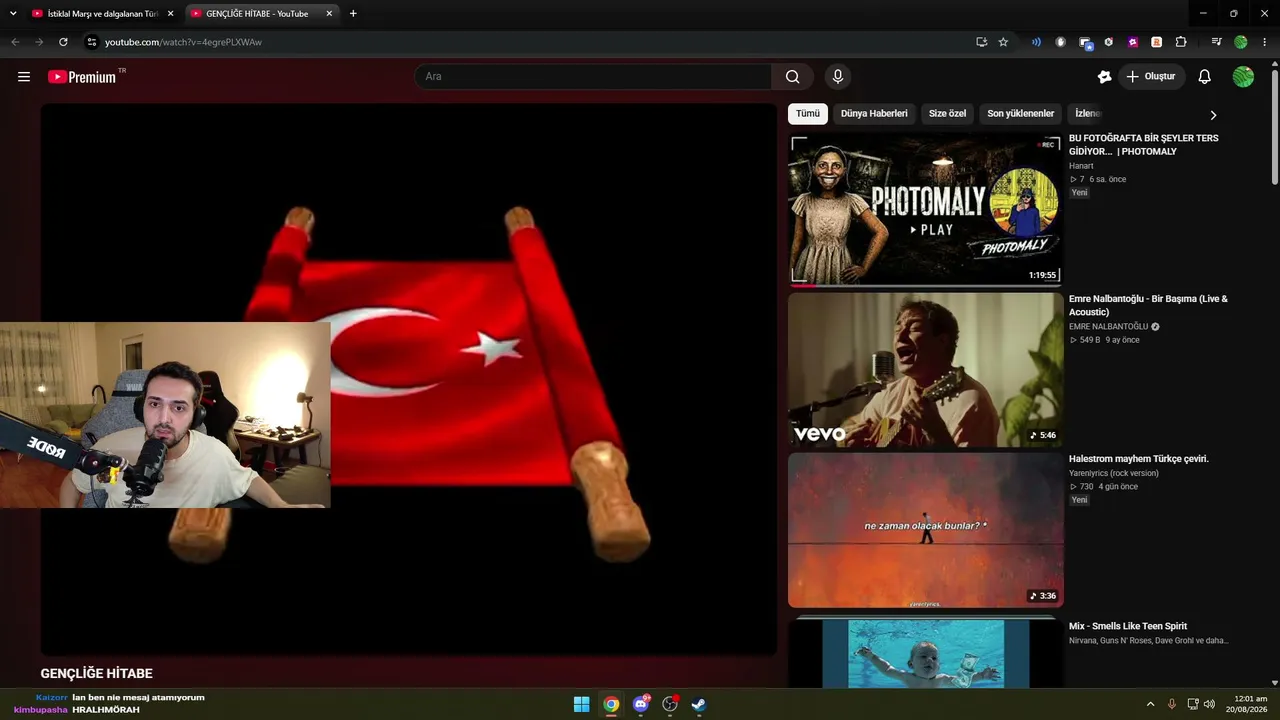
Task: Open Mix - Smells Like Teen Spirit
Action: 1128,626
